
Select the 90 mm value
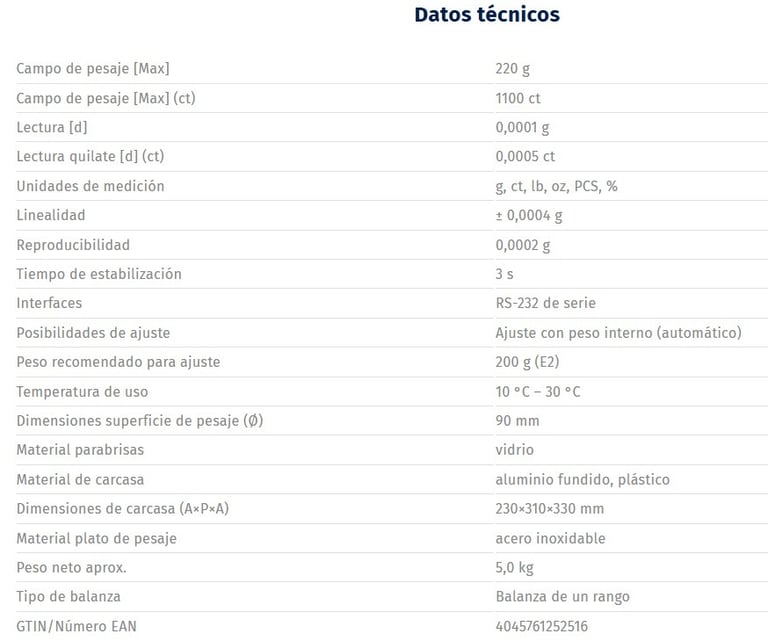[x=517, y=421]
